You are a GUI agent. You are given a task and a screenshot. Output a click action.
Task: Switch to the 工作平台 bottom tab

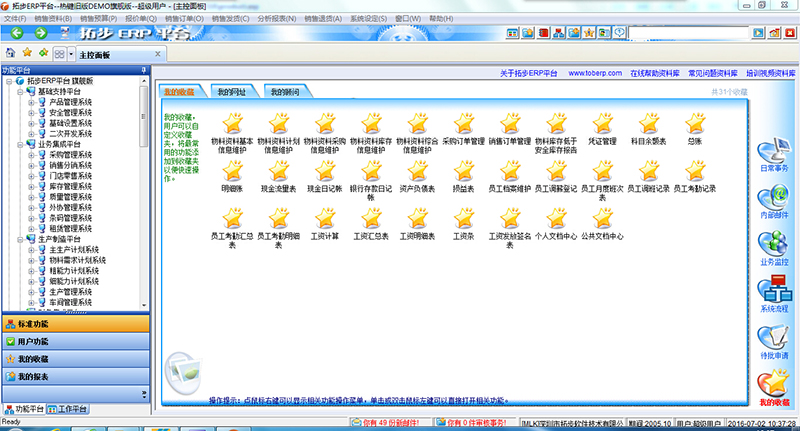point(72,409)
